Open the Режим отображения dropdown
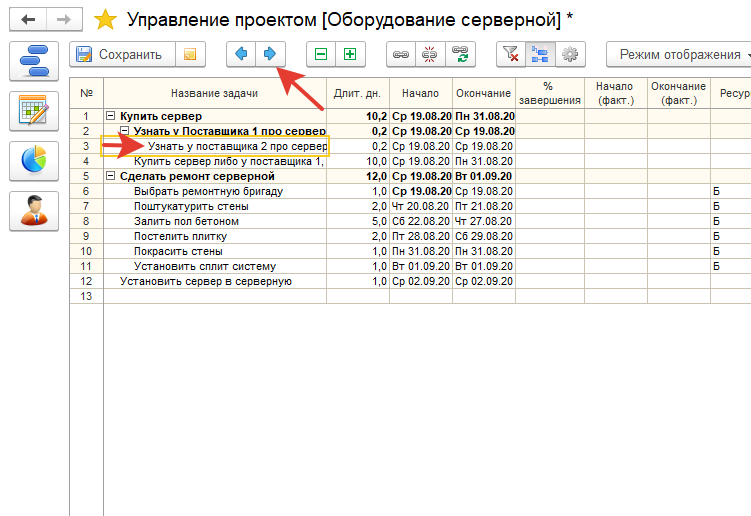The height and width of the screenshot is (516, 751). [680, 54]
